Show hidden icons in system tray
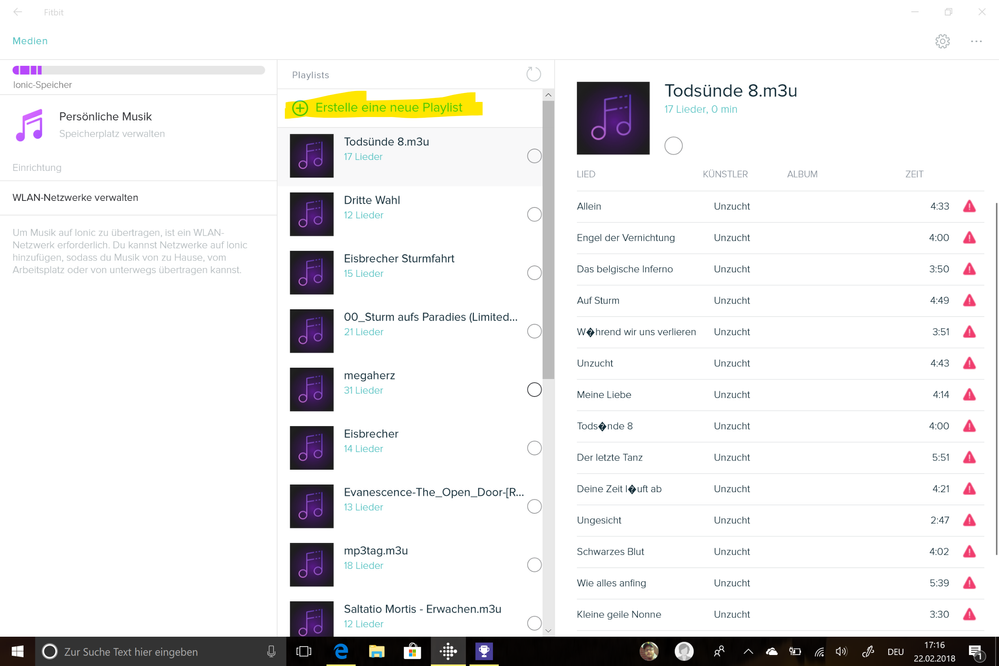The width and height of the screenshot is (999, 666). tap(747, 652)
